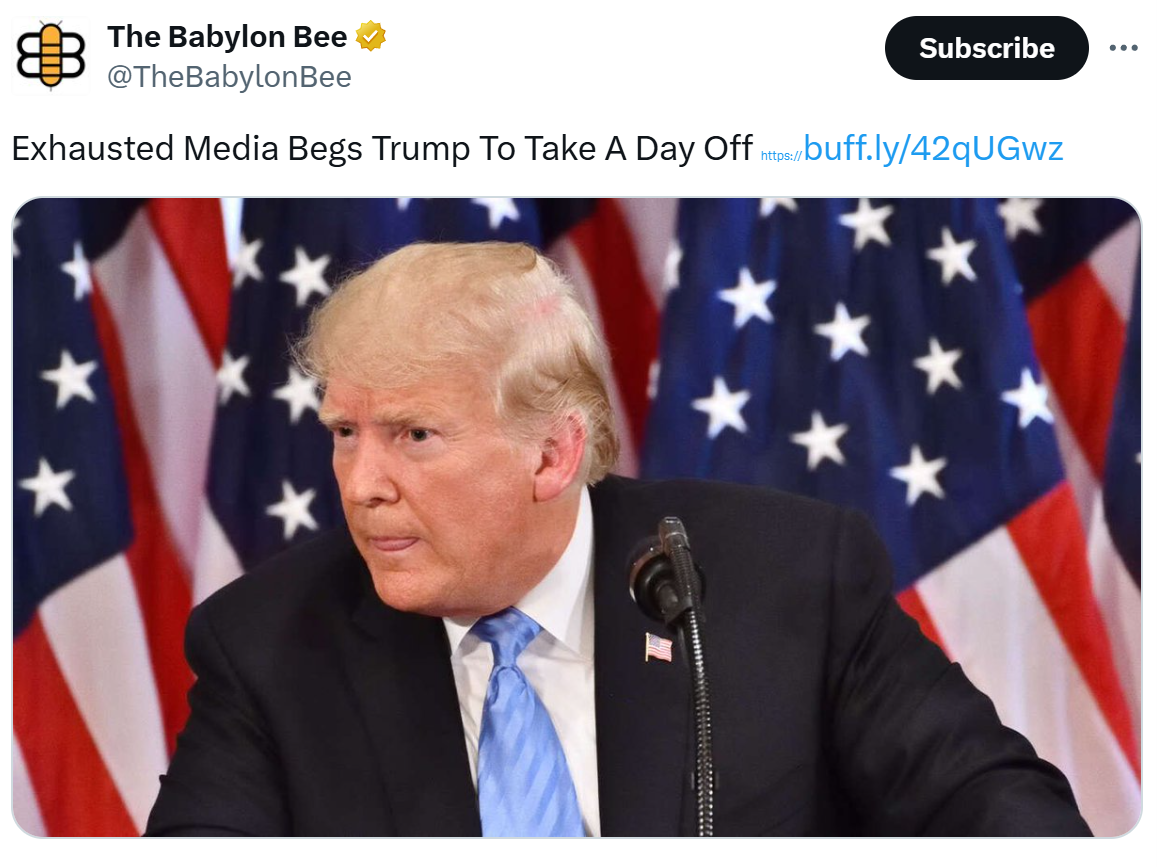The image size is (1157, 867).
Task: Open the buff.ly/42qUGwz link
Action: pos(933,148)
